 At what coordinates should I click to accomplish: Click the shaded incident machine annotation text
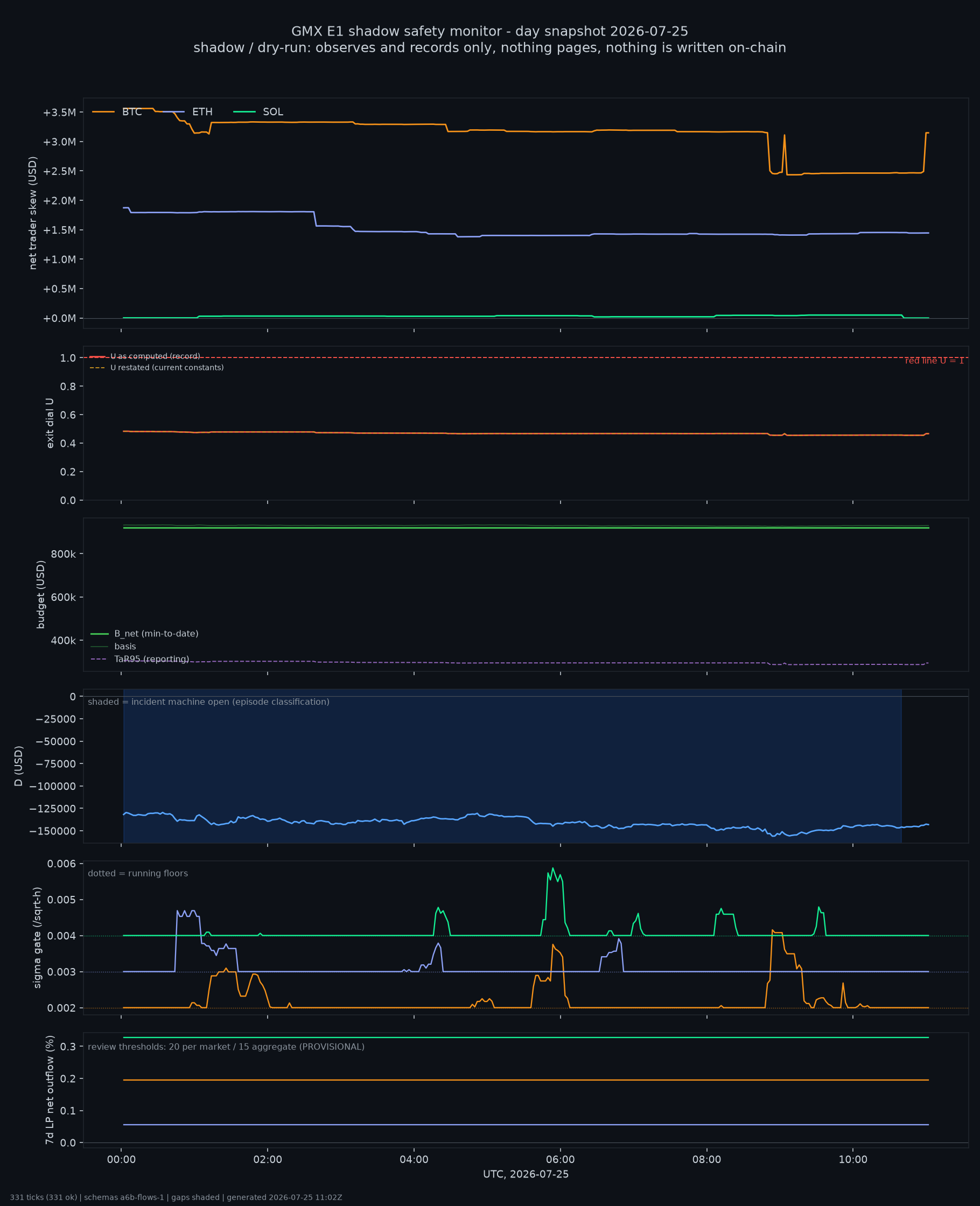click(208, 702)
